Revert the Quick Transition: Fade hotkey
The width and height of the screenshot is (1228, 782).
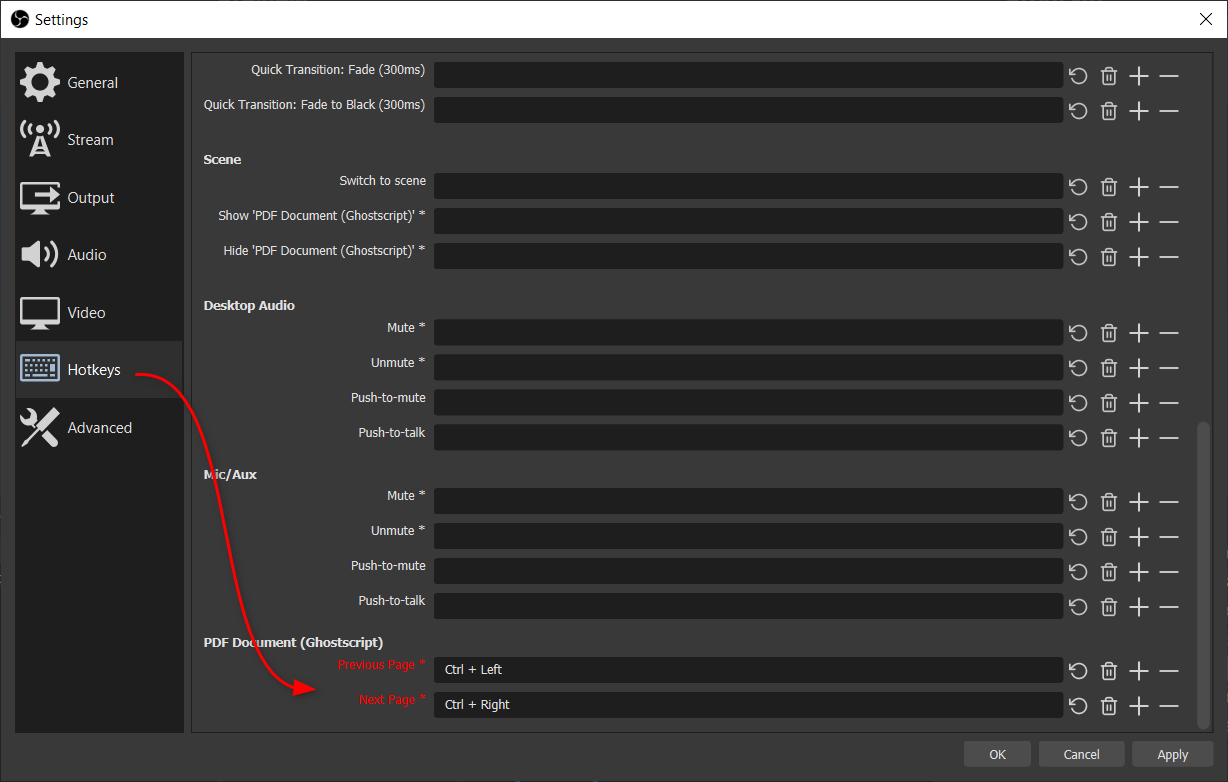pyautogui.click(x=1077, y=75)
